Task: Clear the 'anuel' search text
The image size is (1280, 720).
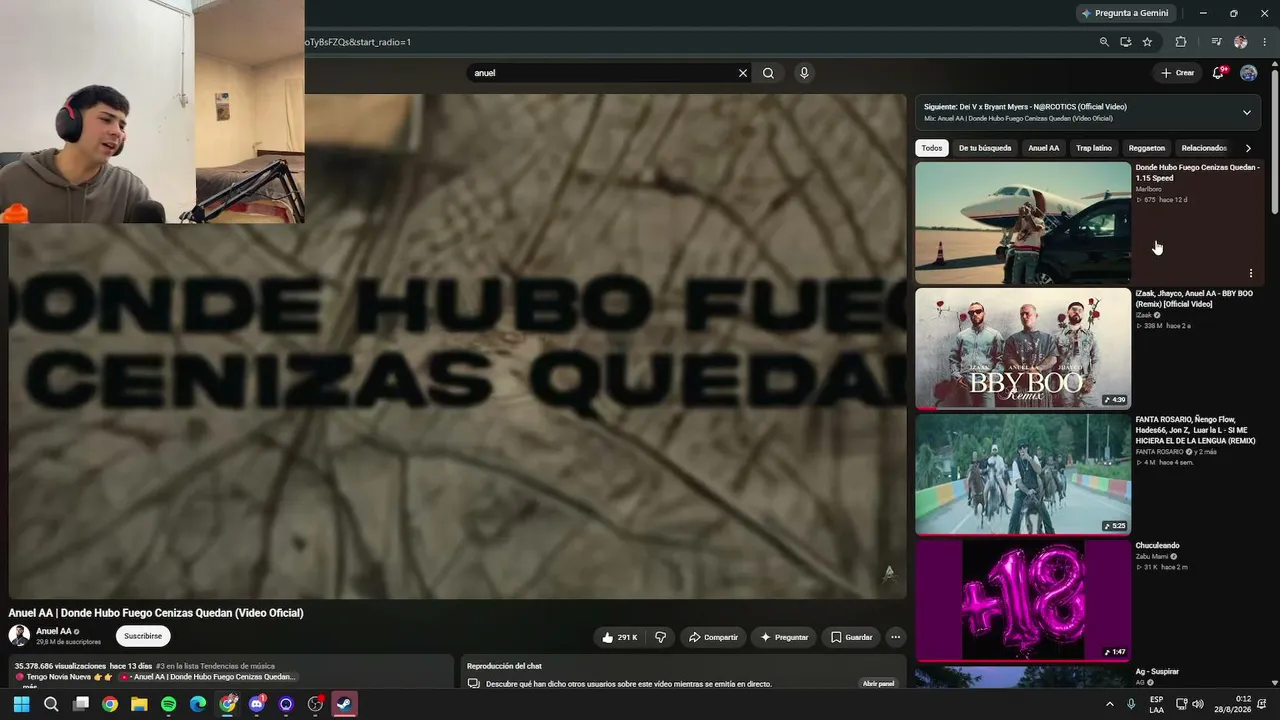Action: (743, 73)
